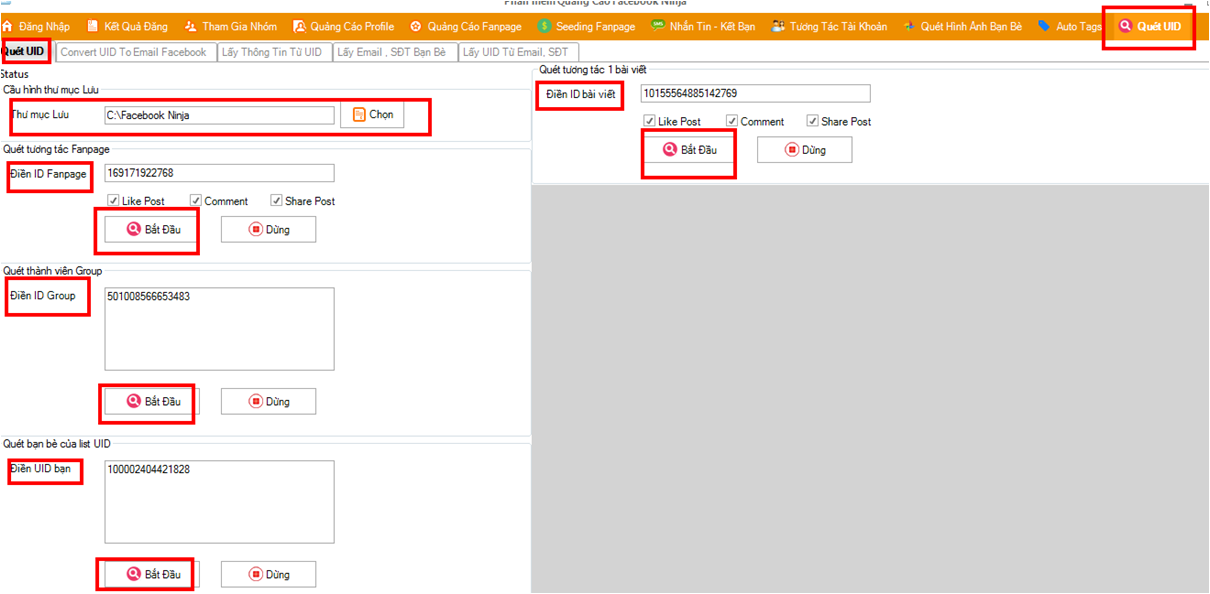
Task: Start friend list scan with Bắt Đầu
Action: [152, 574]
